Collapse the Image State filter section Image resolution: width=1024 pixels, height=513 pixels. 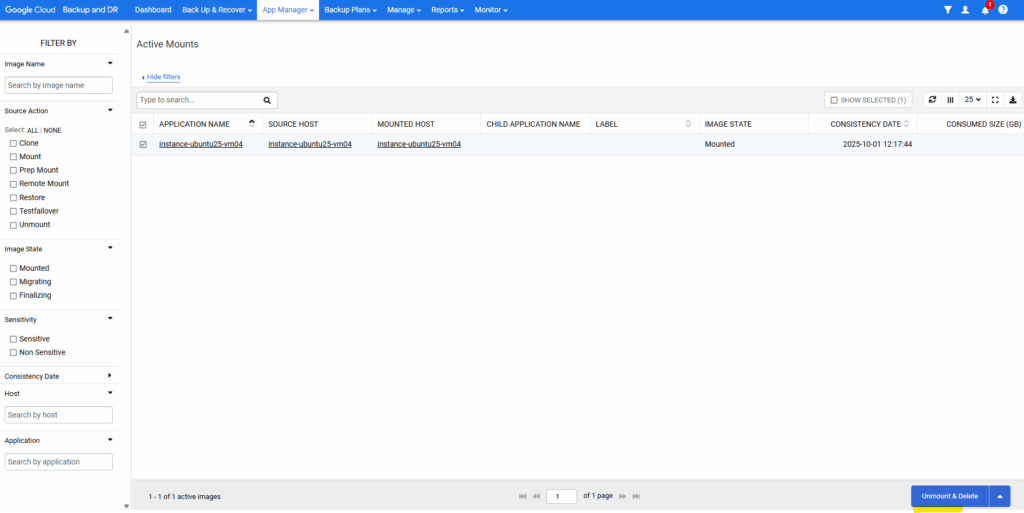[110, 248]
